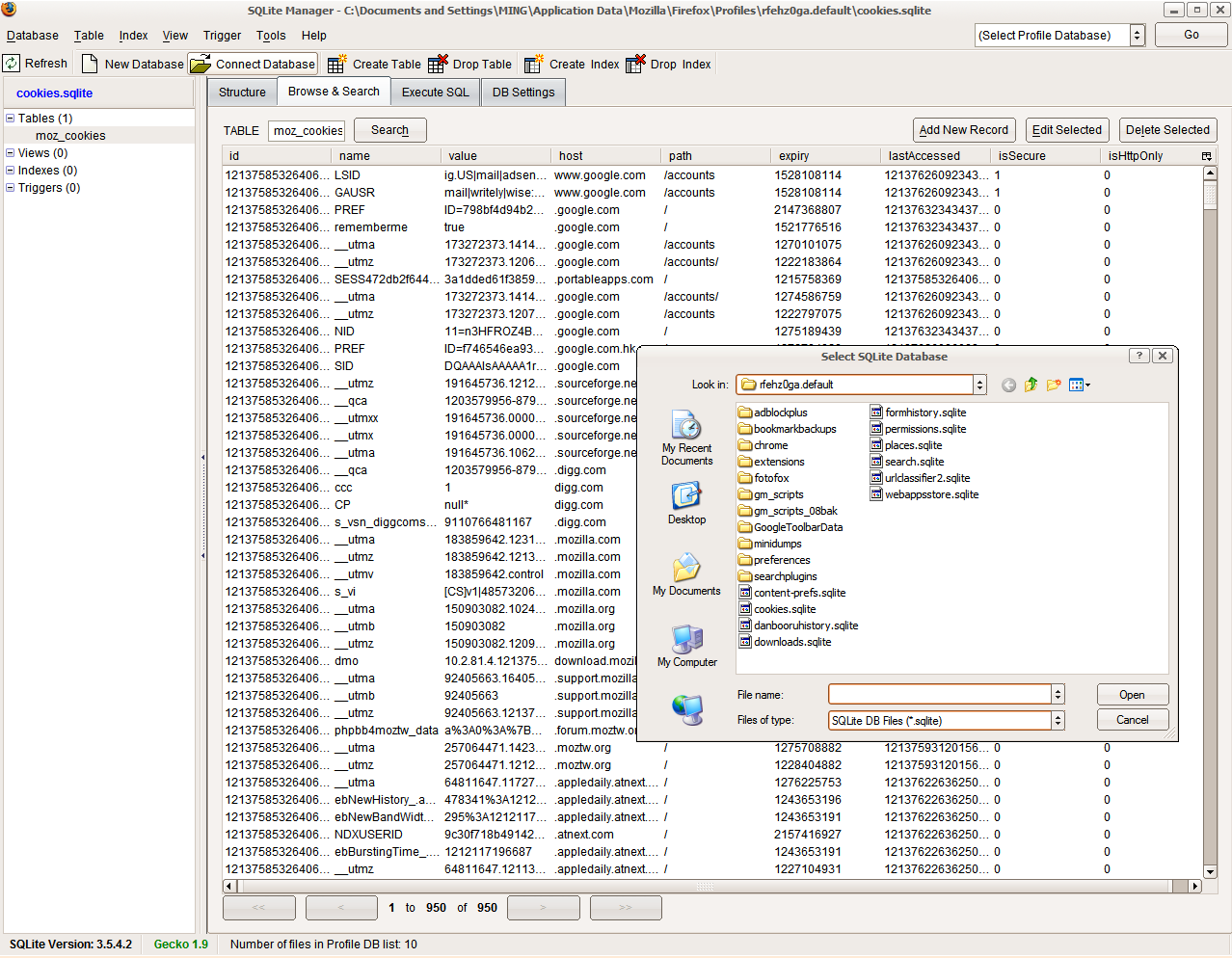Open the Files of type dropdown
The height and width of the screenshot is (958, 1232).
tap(946, 721)
